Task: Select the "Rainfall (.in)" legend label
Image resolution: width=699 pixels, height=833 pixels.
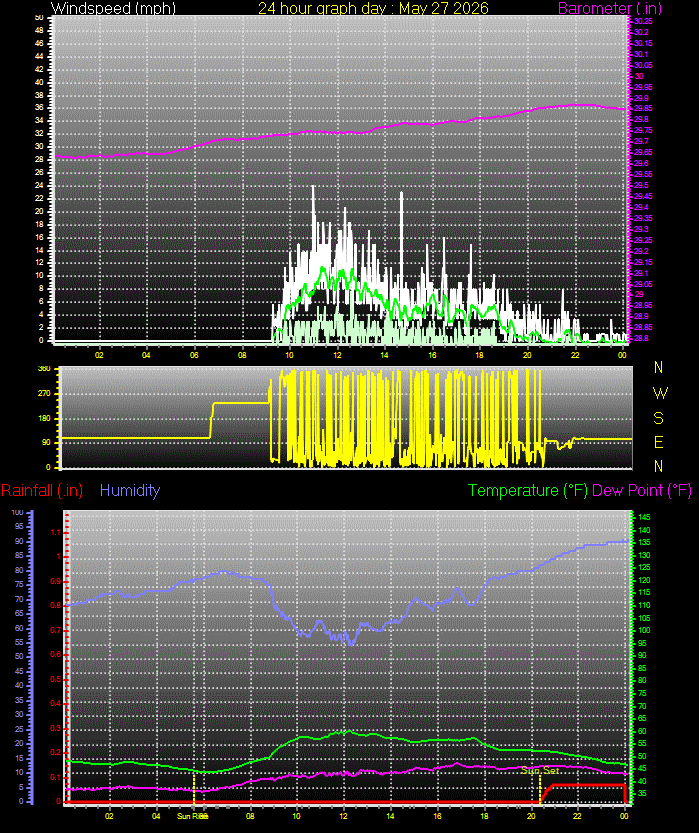Action: pyautogui.click(x=42, y=490)
